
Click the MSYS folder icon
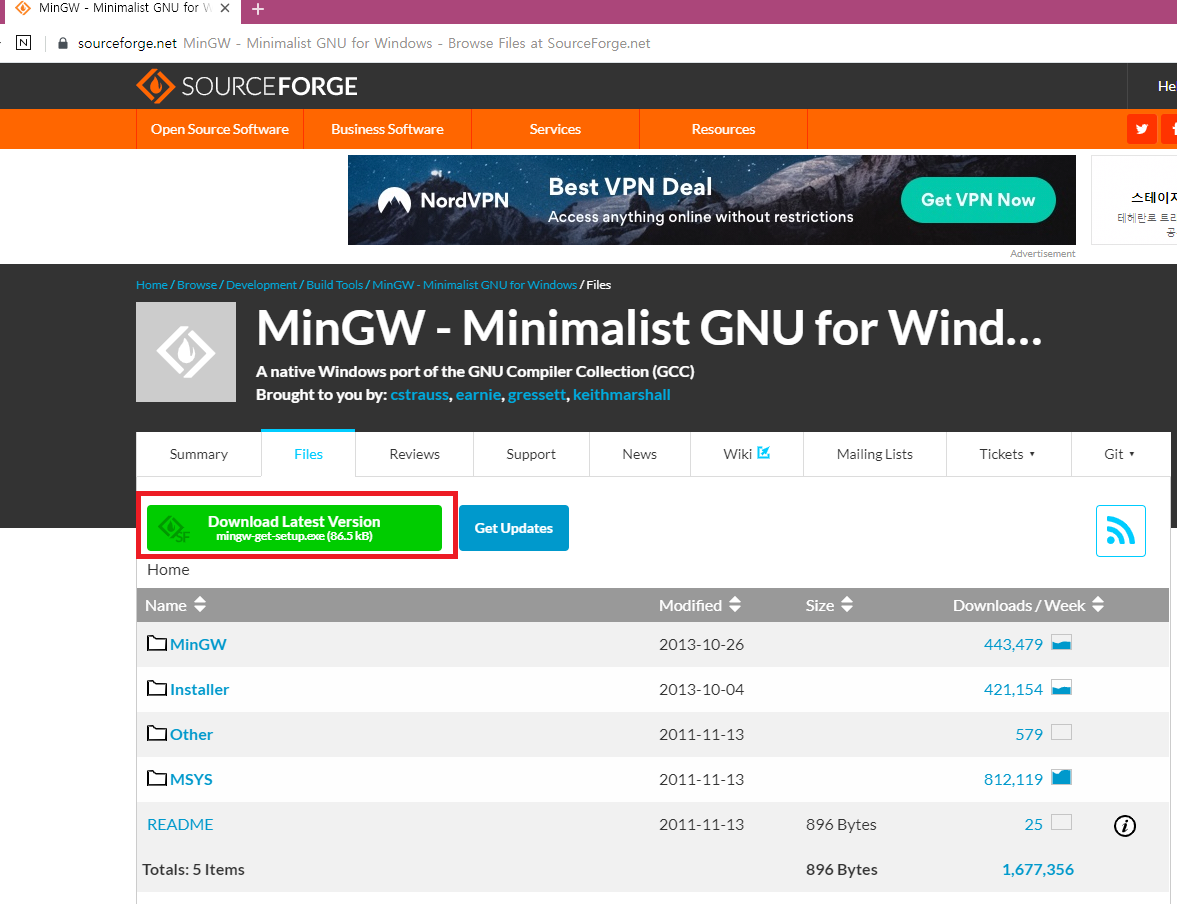pyautogui.click(x=157, y=779)
